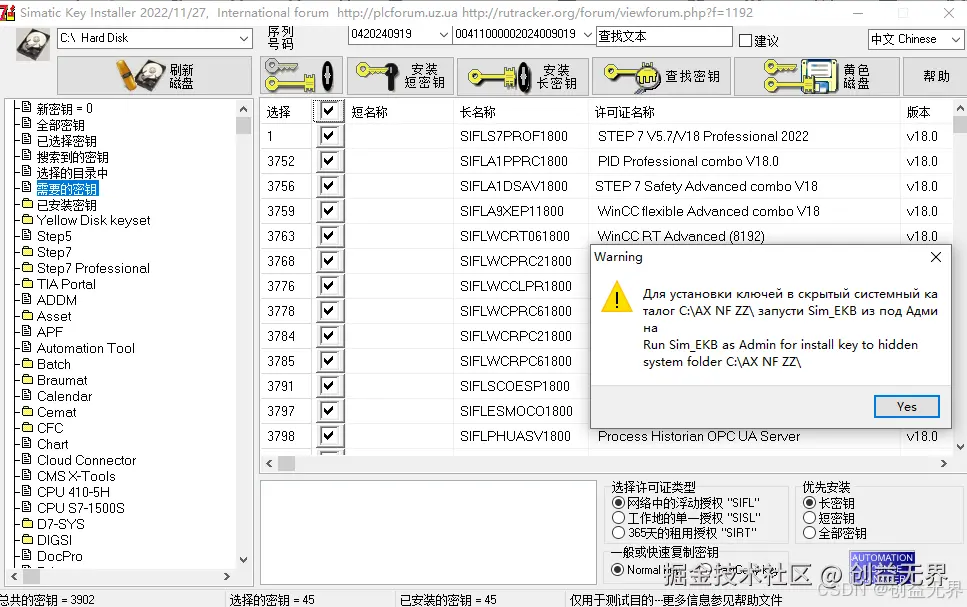
Task: Click the Calendar document icon
Action: point(27,395)
